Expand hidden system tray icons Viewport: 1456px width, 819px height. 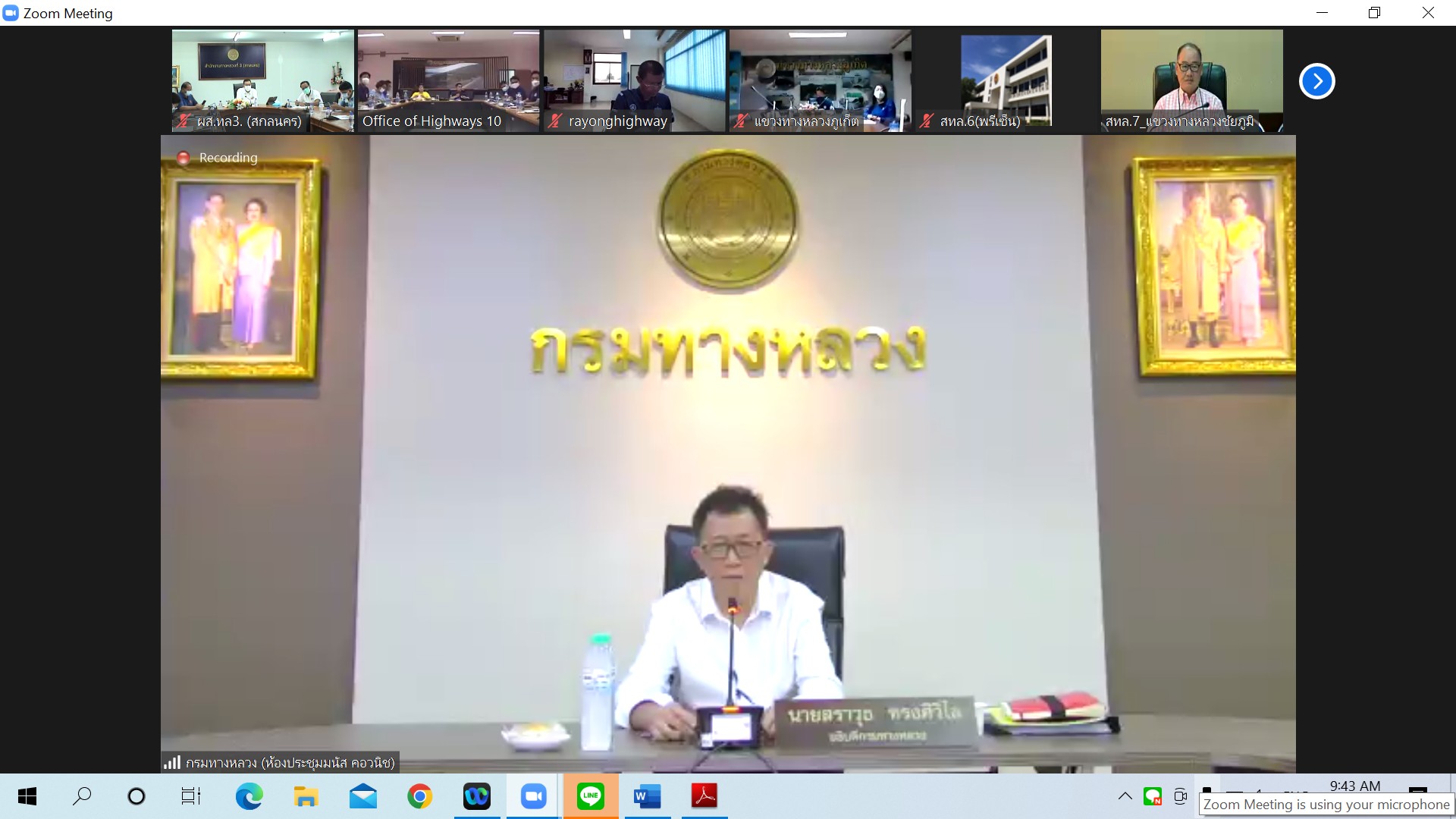1125,796
